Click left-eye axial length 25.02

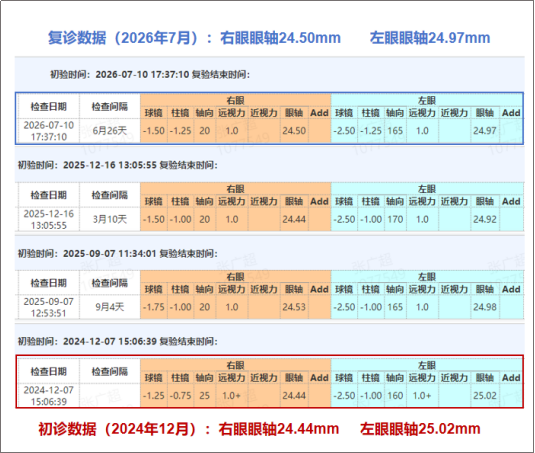pos(485,396)
